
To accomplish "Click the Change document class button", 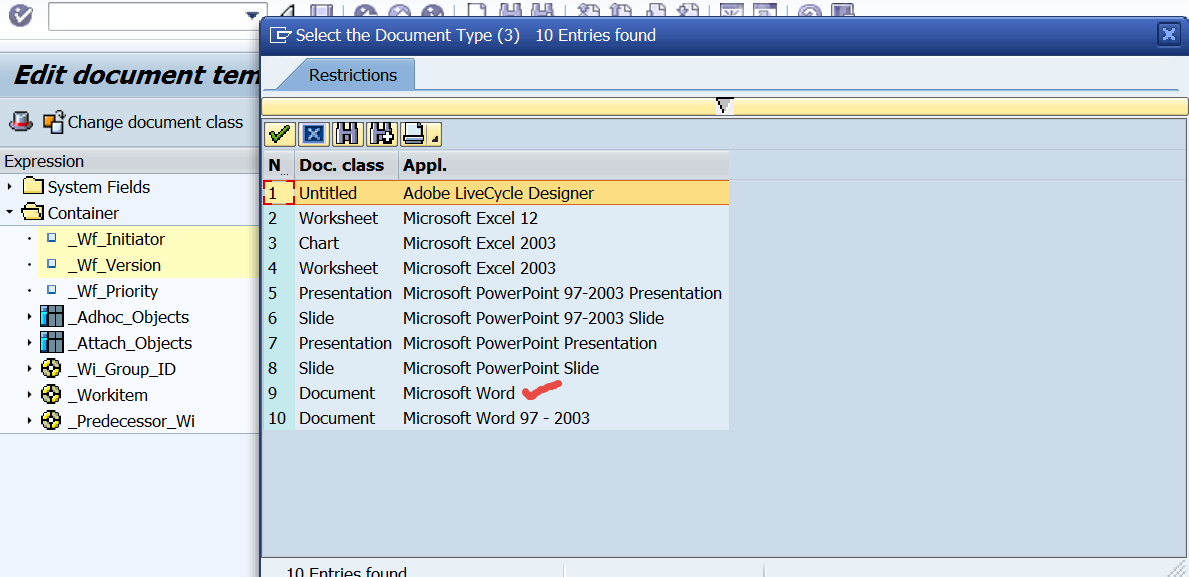I will (x=143, y=122).
